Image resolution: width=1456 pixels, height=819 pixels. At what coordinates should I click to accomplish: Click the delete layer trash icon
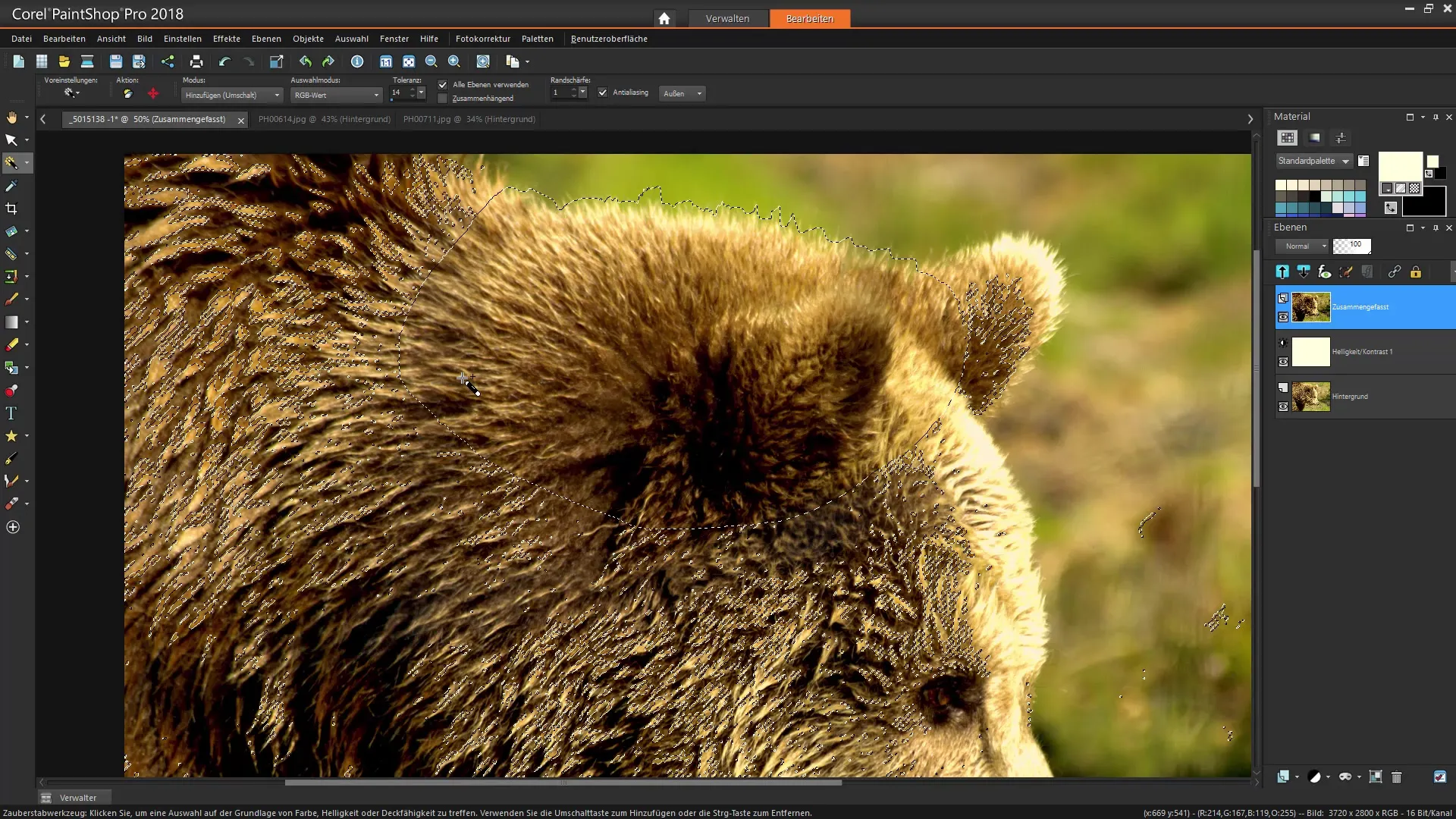click(1397, 777)
